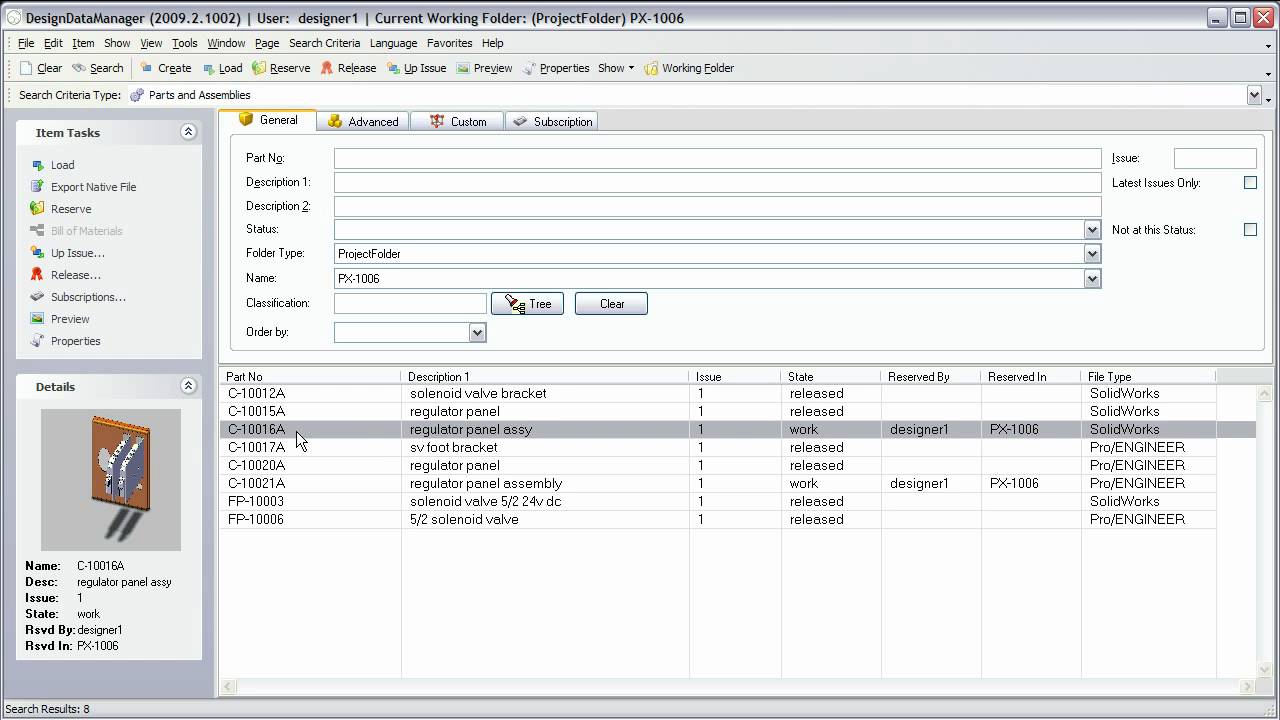The height and width of the screenshot is (720, 1280).
Task: Click the Subscriptions icon in Item Tasks
Action: point(37,297)
